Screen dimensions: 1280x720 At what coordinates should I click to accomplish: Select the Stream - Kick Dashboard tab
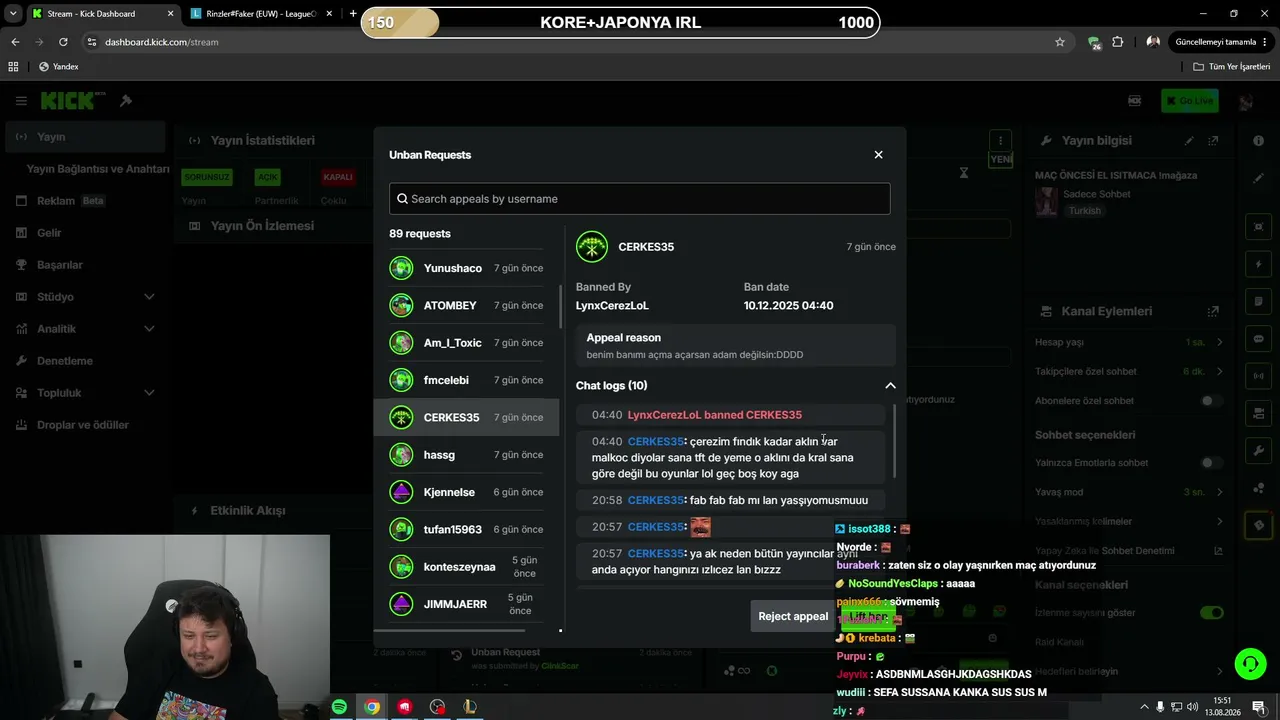(103, 14)
